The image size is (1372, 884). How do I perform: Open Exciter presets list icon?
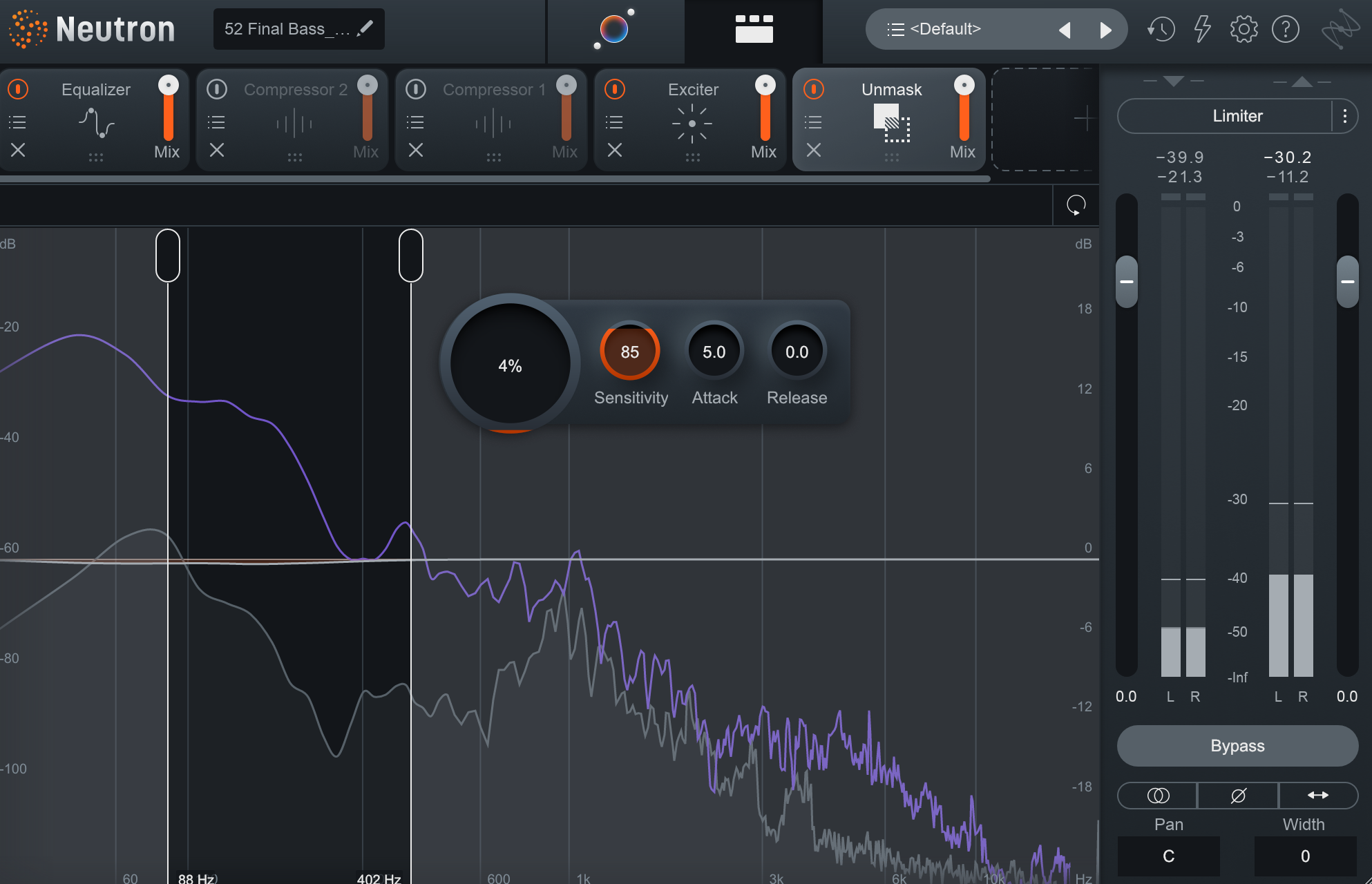[614, 122]
